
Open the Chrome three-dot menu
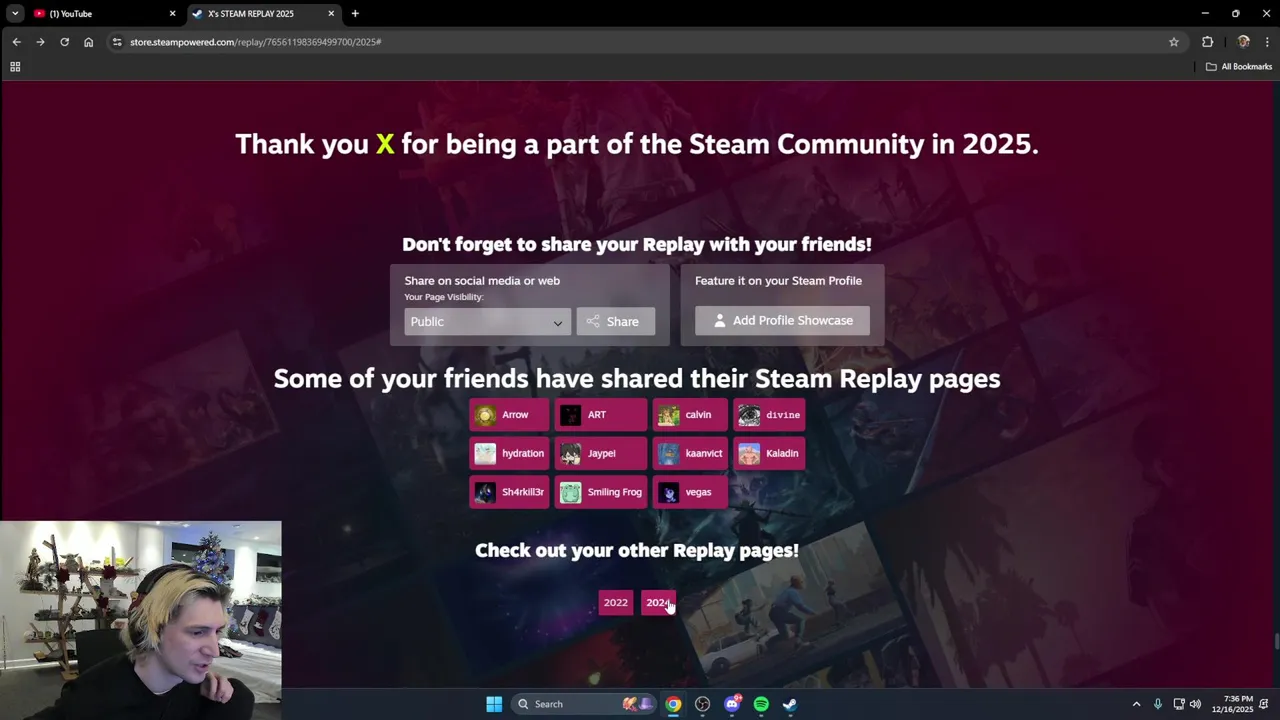pos(1267,42)
